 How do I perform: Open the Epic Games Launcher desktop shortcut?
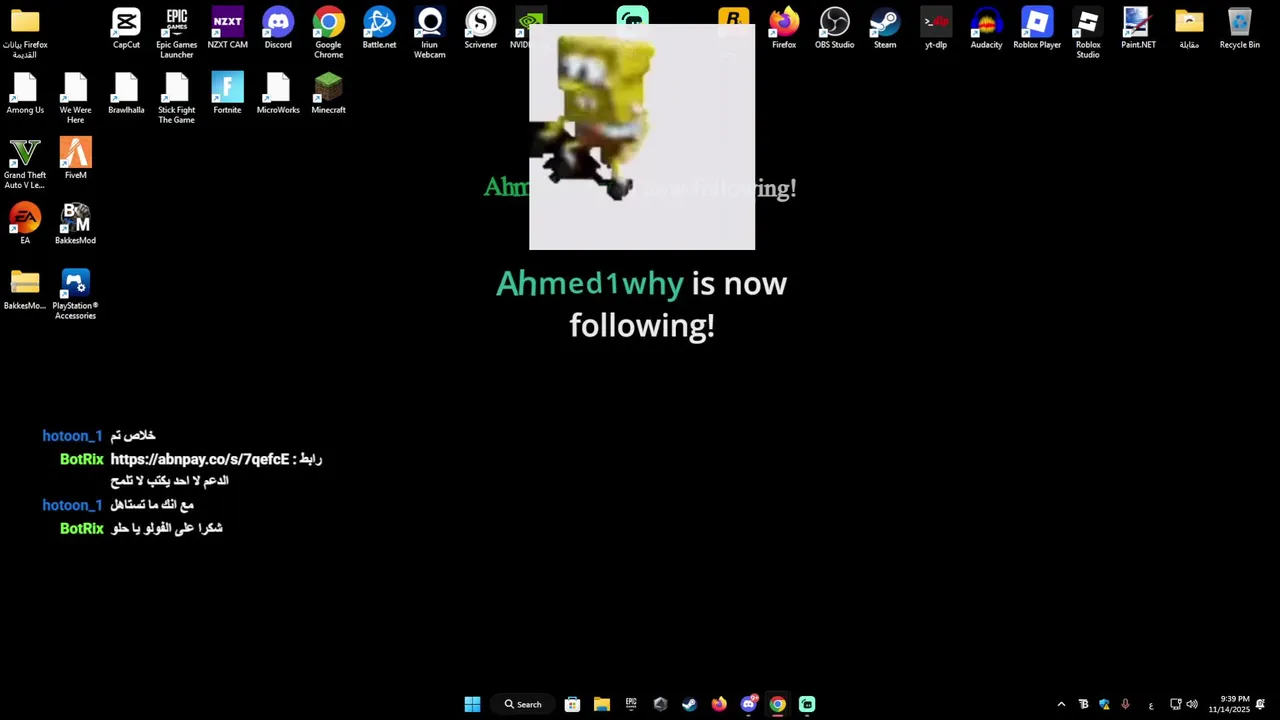pos(176,33)
